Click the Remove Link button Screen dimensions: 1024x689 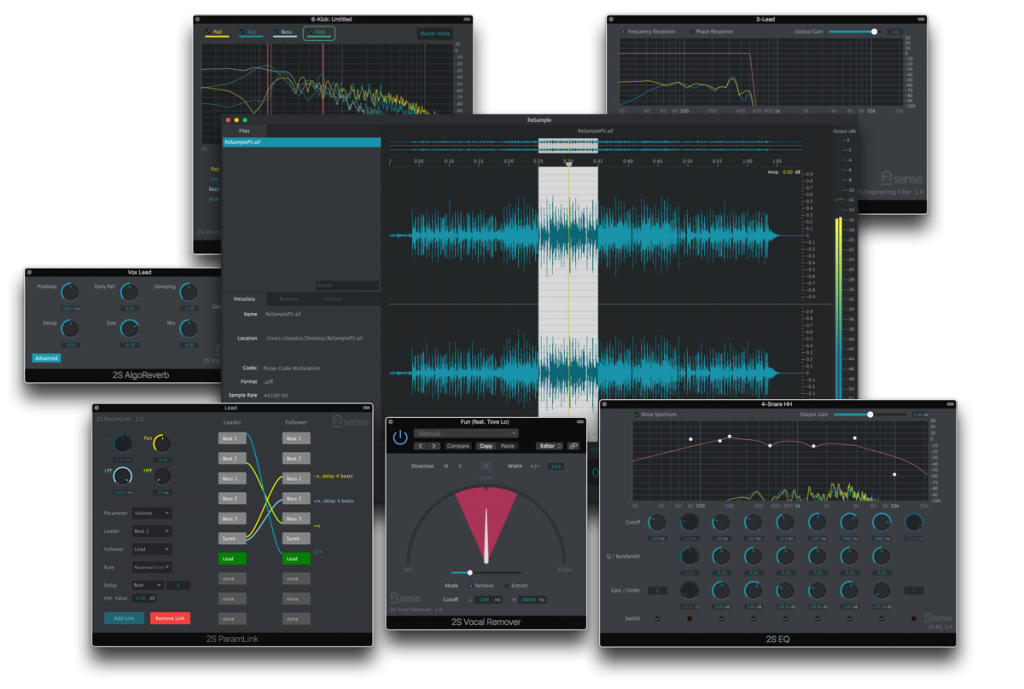pyautogui.click(x=170, y=618)
